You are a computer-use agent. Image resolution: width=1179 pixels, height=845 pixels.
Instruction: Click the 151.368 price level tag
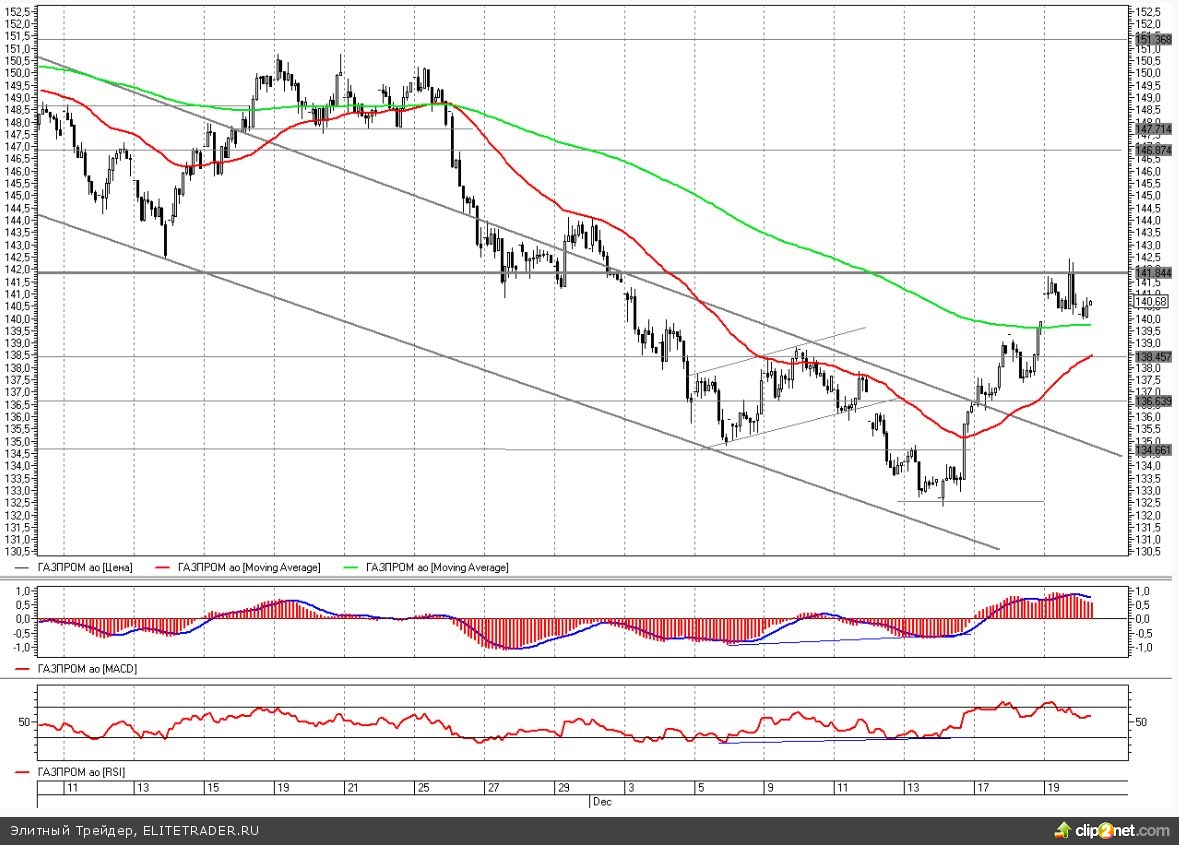(x=1152, y=39)
